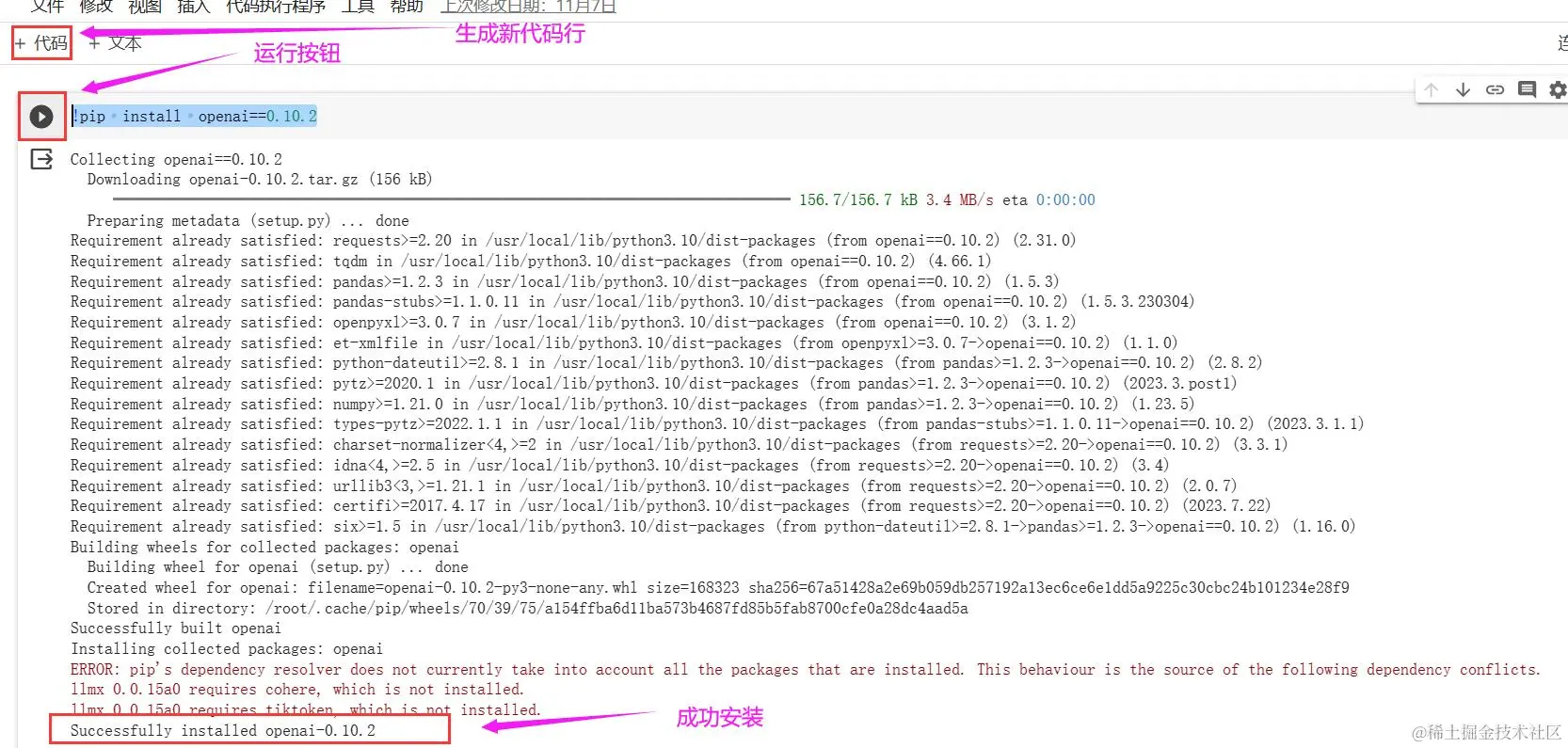
Task: Click the 'llmx requires cohere' error line
Action: point(296,690)
